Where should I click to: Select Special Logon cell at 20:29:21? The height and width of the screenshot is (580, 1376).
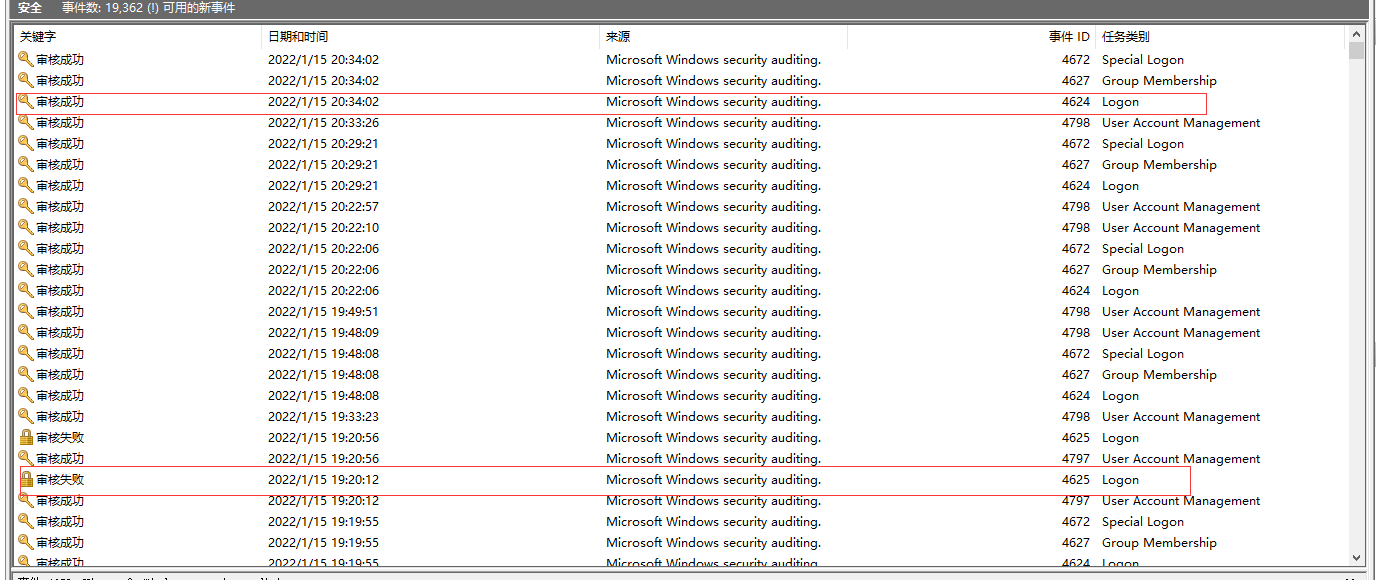[x=1142, y=143]
